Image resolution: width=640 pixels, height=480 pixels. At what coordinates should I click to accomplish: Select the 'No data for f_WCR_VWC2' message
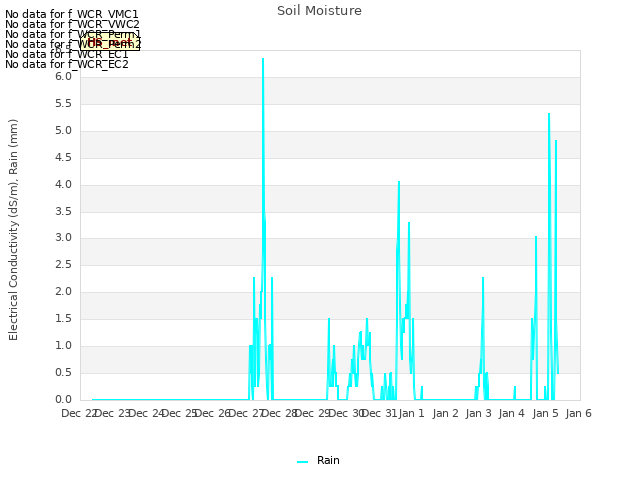click(72, 24)
